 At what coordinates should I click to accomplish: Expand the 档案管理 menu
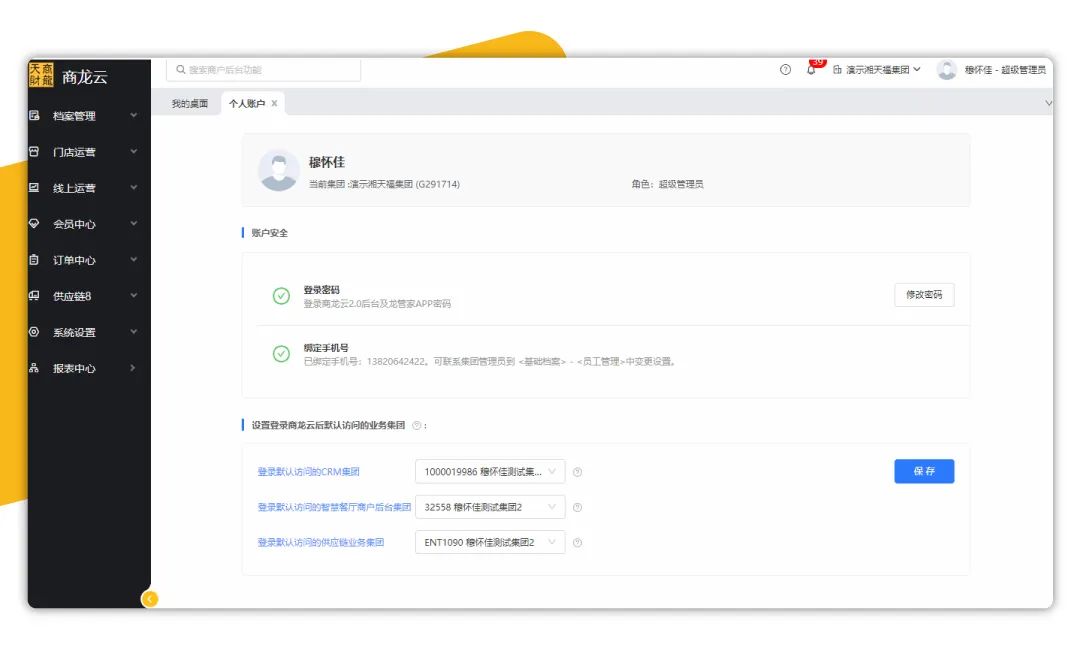tap(134, 116)
